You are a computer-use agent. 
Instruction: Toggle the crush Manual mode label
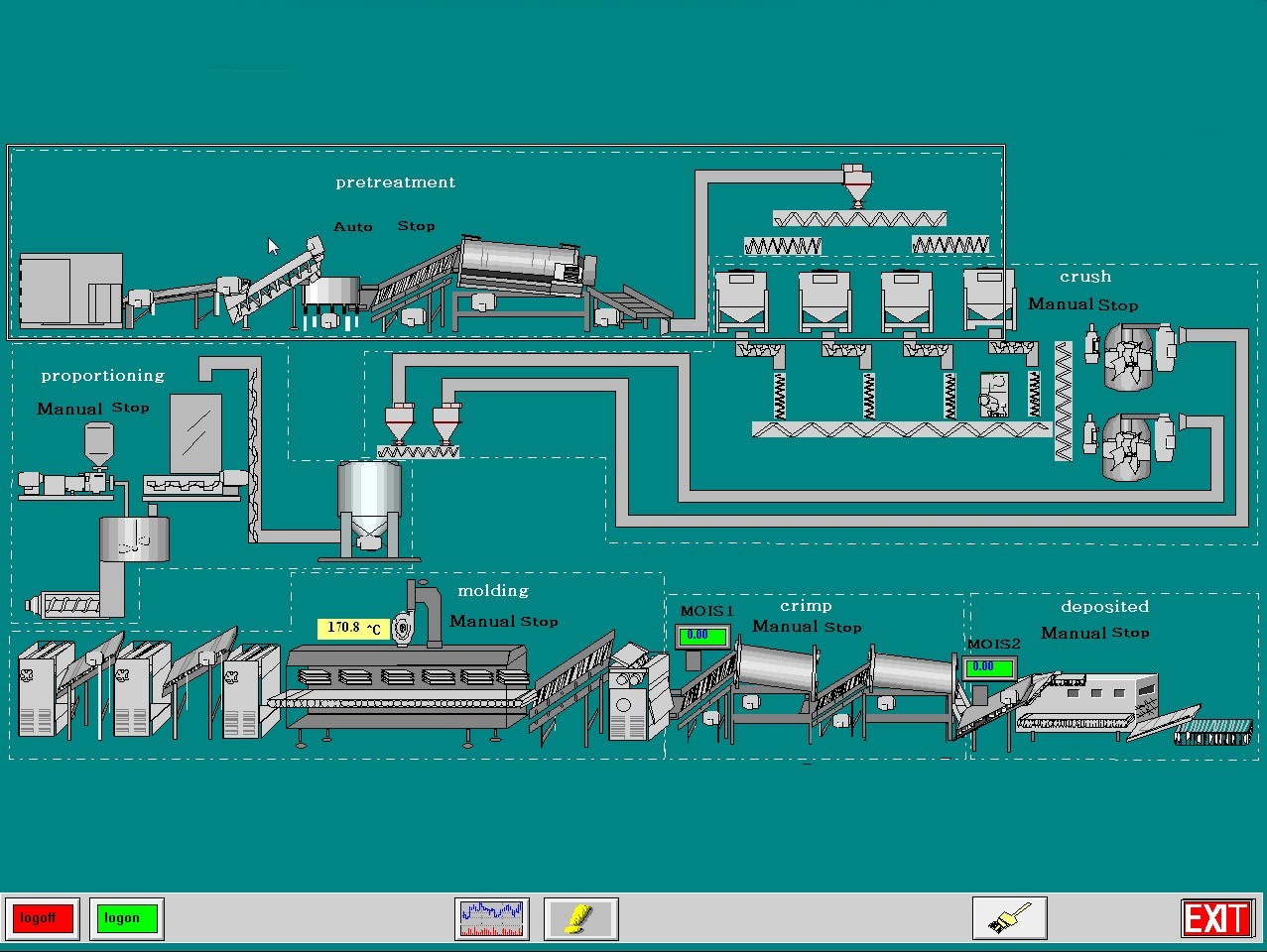1060,304
